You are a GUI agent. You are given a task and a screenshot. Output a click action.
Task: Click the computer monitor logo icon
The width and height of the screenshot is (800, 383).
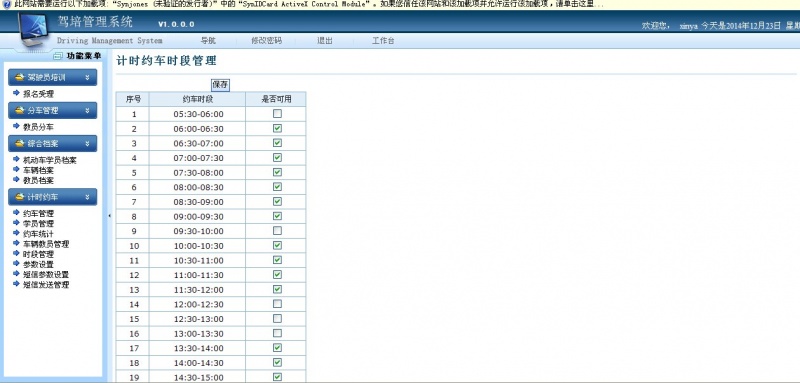[x=34, y=31]
